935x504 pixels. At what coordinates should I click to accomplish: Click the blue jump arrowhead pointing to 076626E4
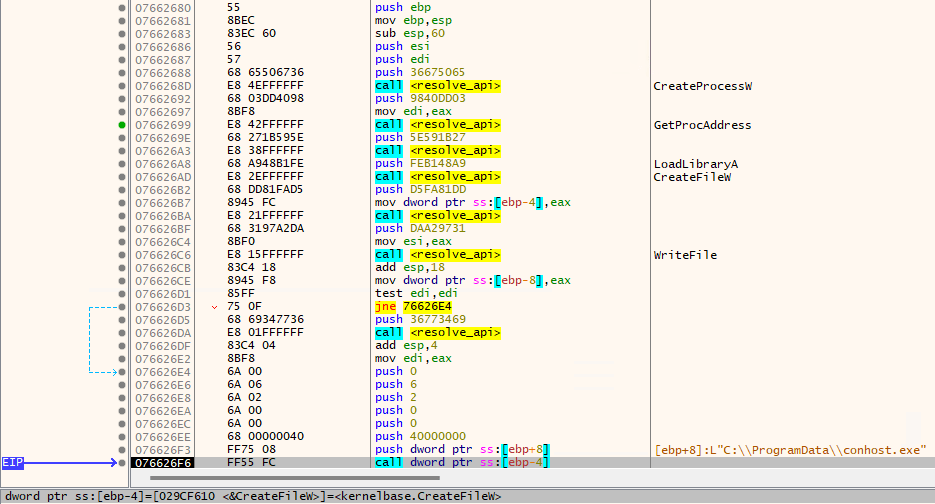pyautogui.click(x=112, y=372)
